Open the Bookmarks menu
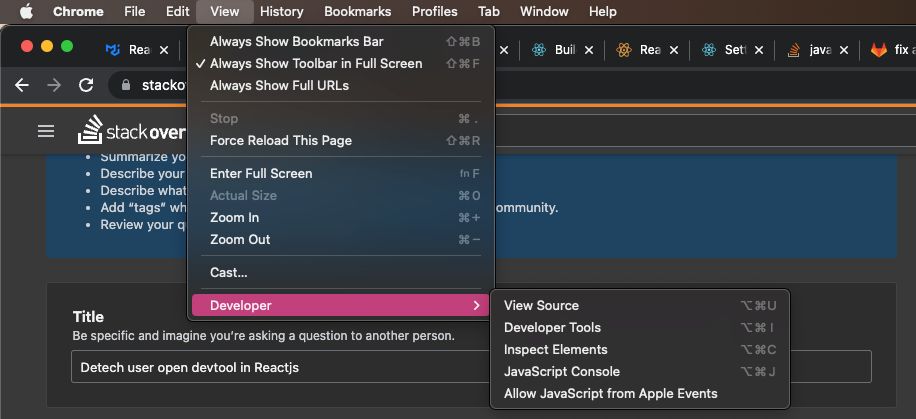Image resolution: width=916 pixels, height=419 pixels. pyautogui.click(x=358, y=11)
